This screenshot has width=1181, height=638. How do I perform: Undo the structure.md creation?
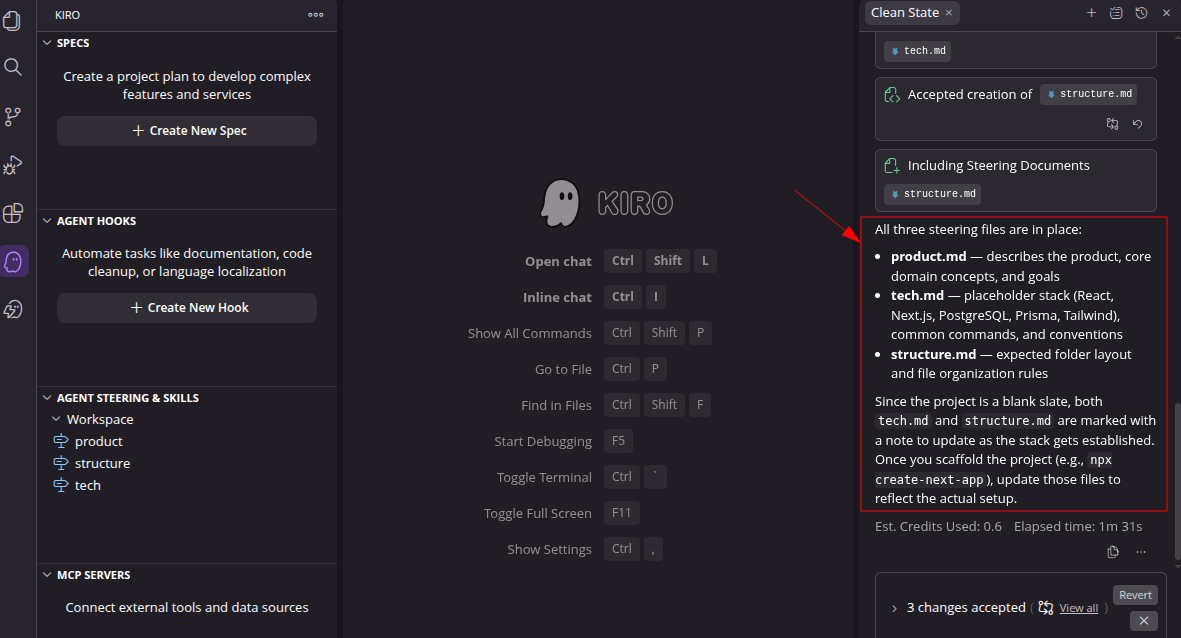pos(1137,124)
